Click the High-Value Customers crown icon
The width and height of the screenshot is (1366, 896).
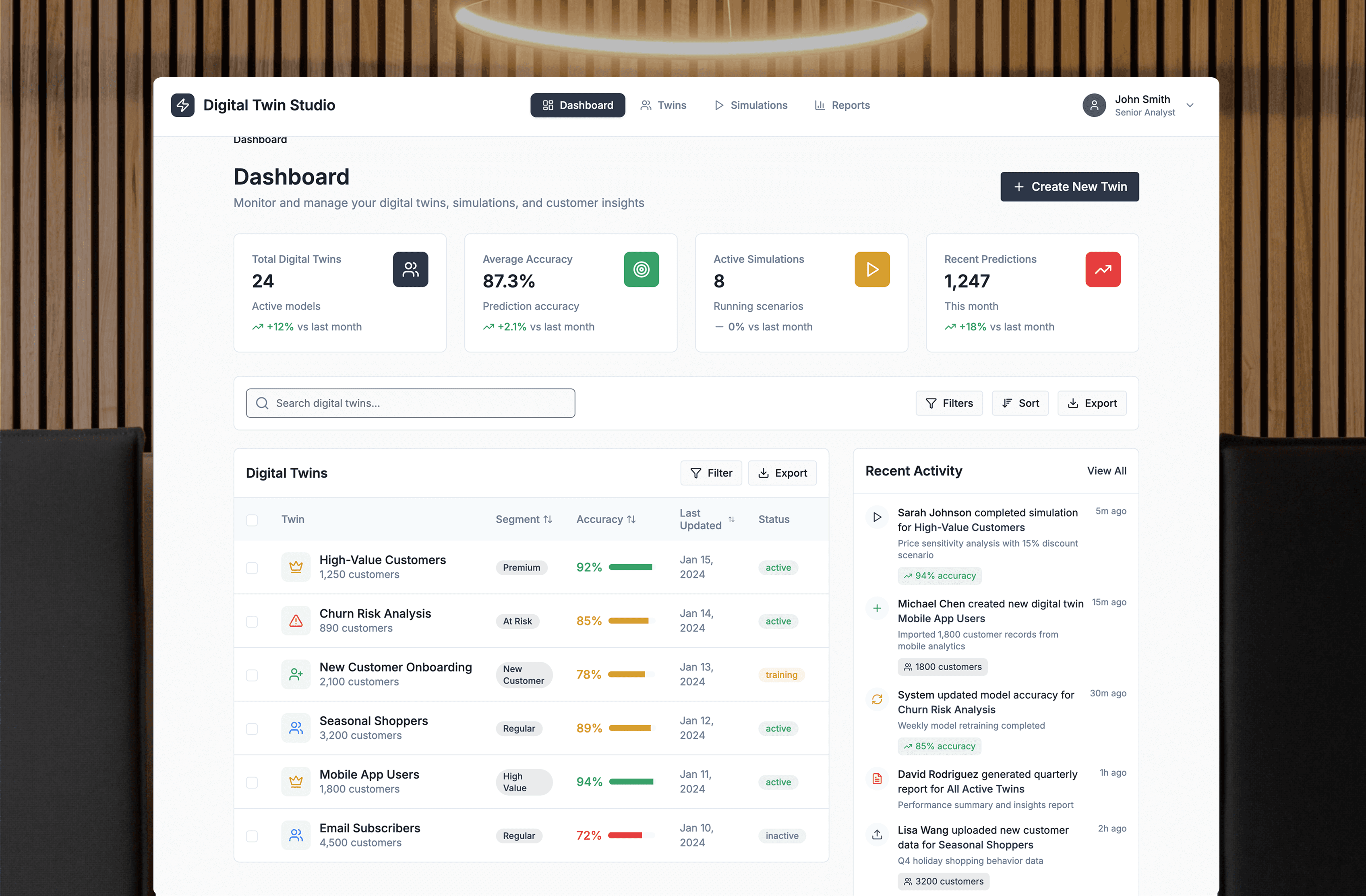coord(296,567)
